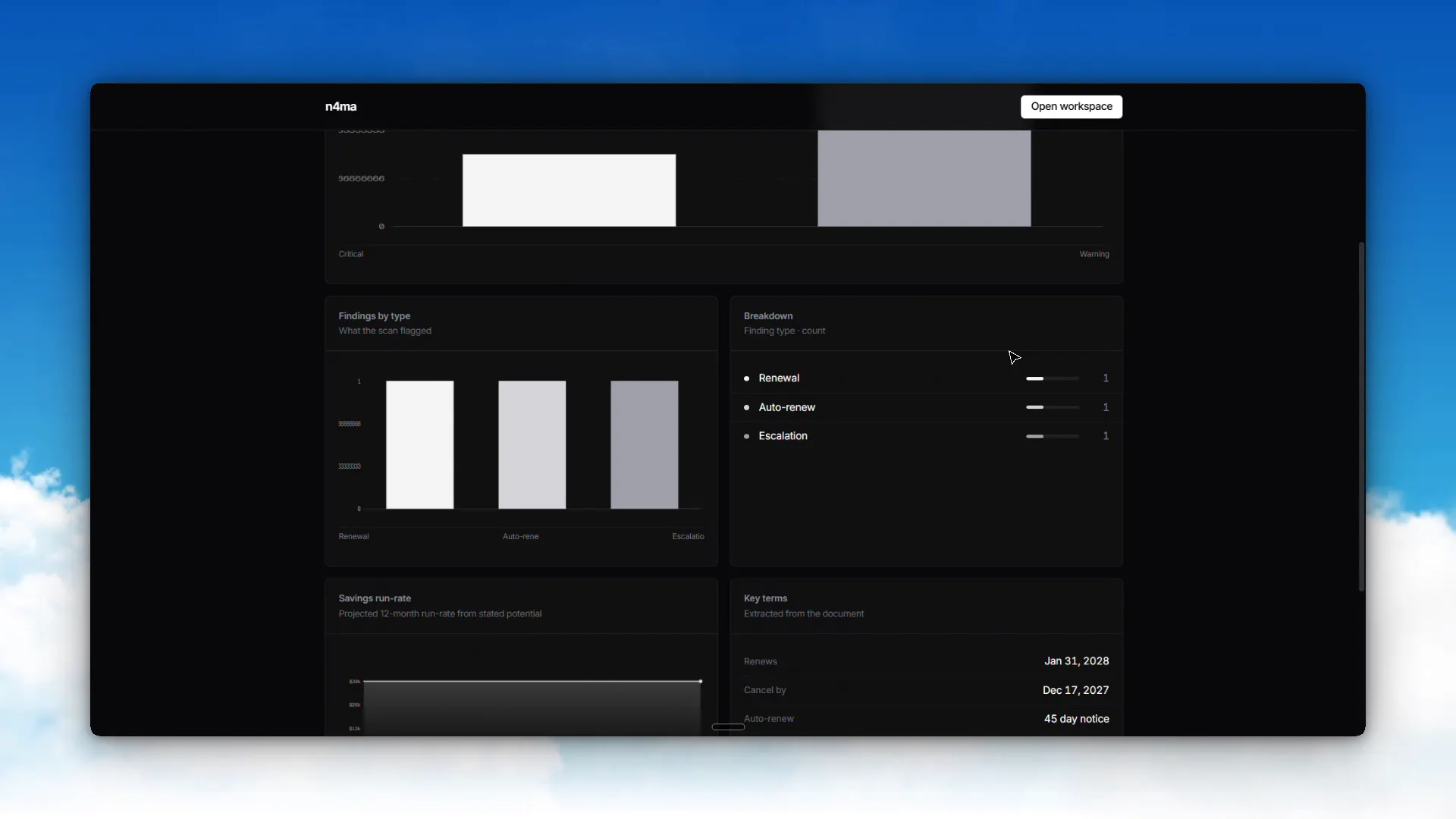This screenshot has height=819, width=1456.
Task: Select the gray Warning bar in the top chart
Action: click(x=924, y=178)
